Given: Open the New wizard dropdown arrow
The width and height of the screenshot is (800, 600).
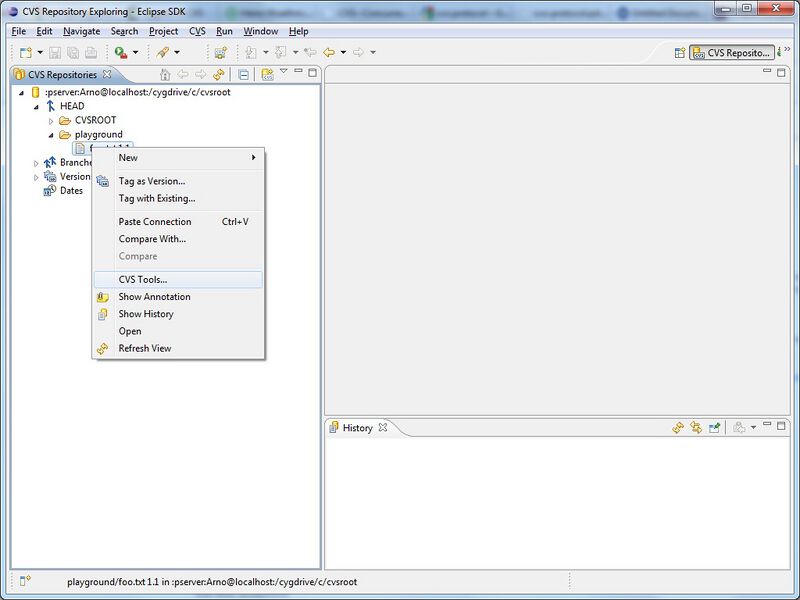Looking at the screenshot, I should (40, 53).
